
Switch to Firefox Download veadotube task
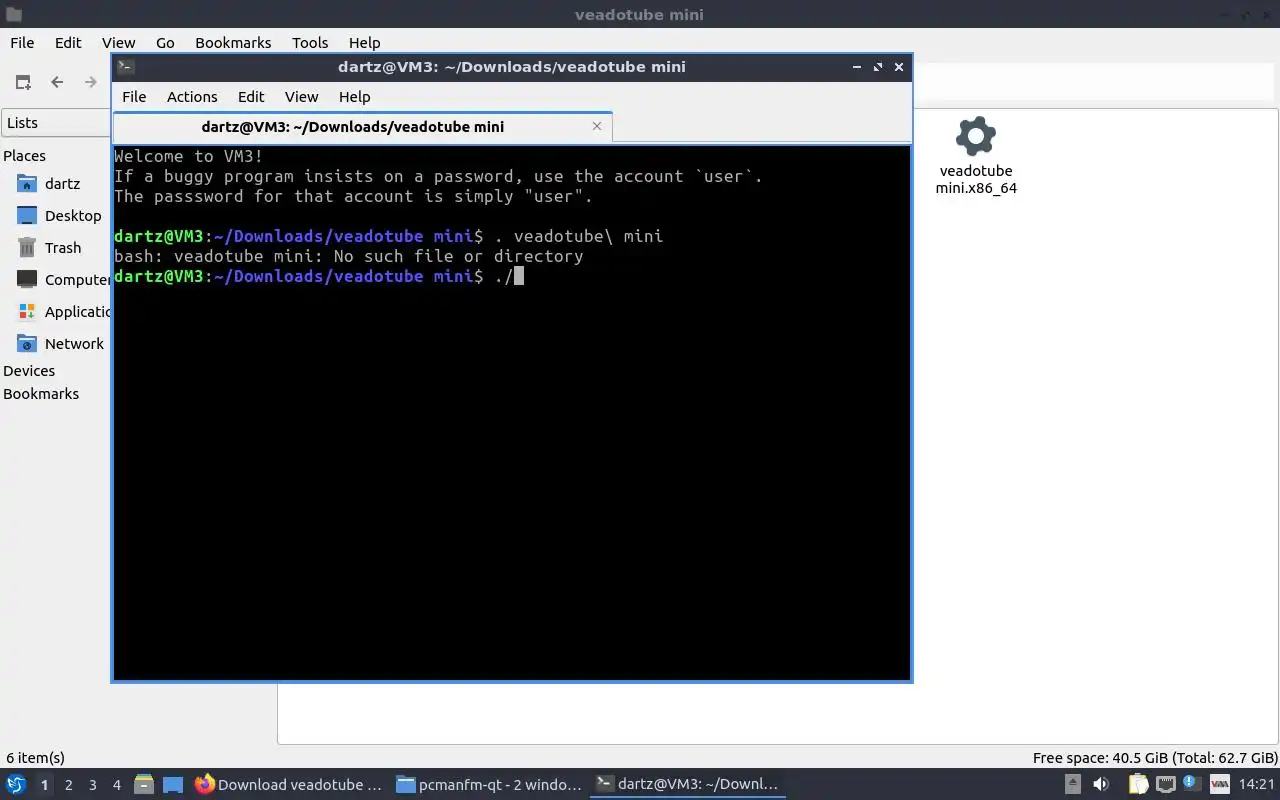(x=289, y=785)
